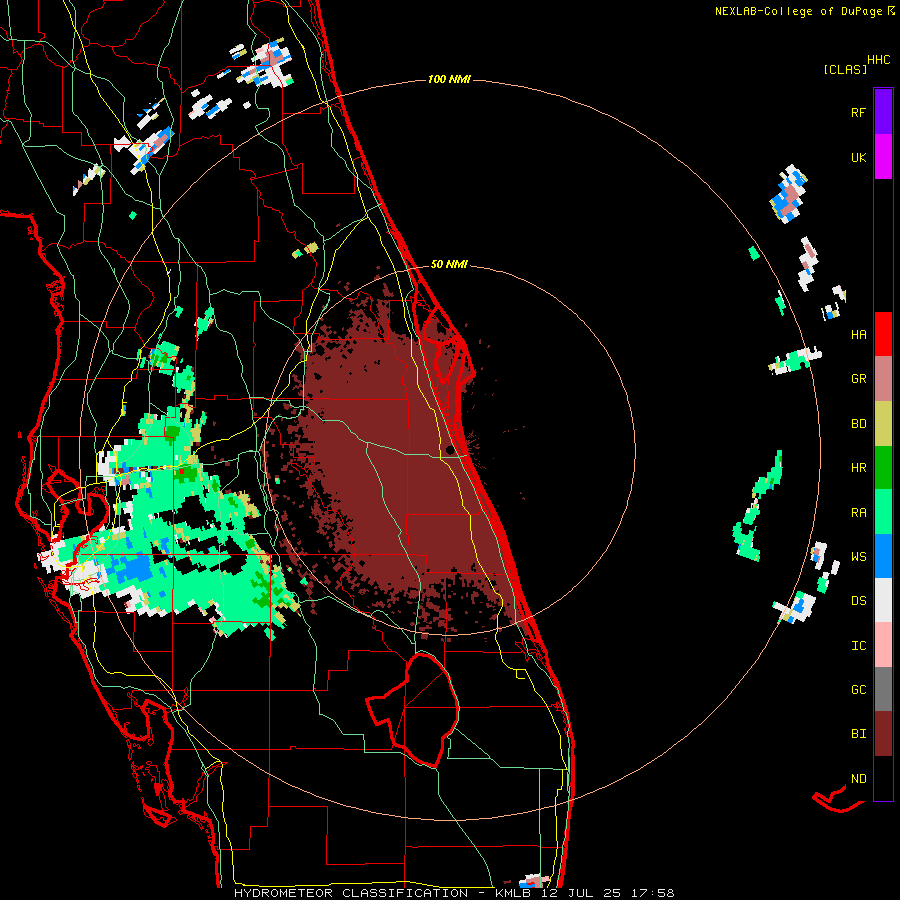
Task: Click the HR legend label
Action: coord(858,468)
